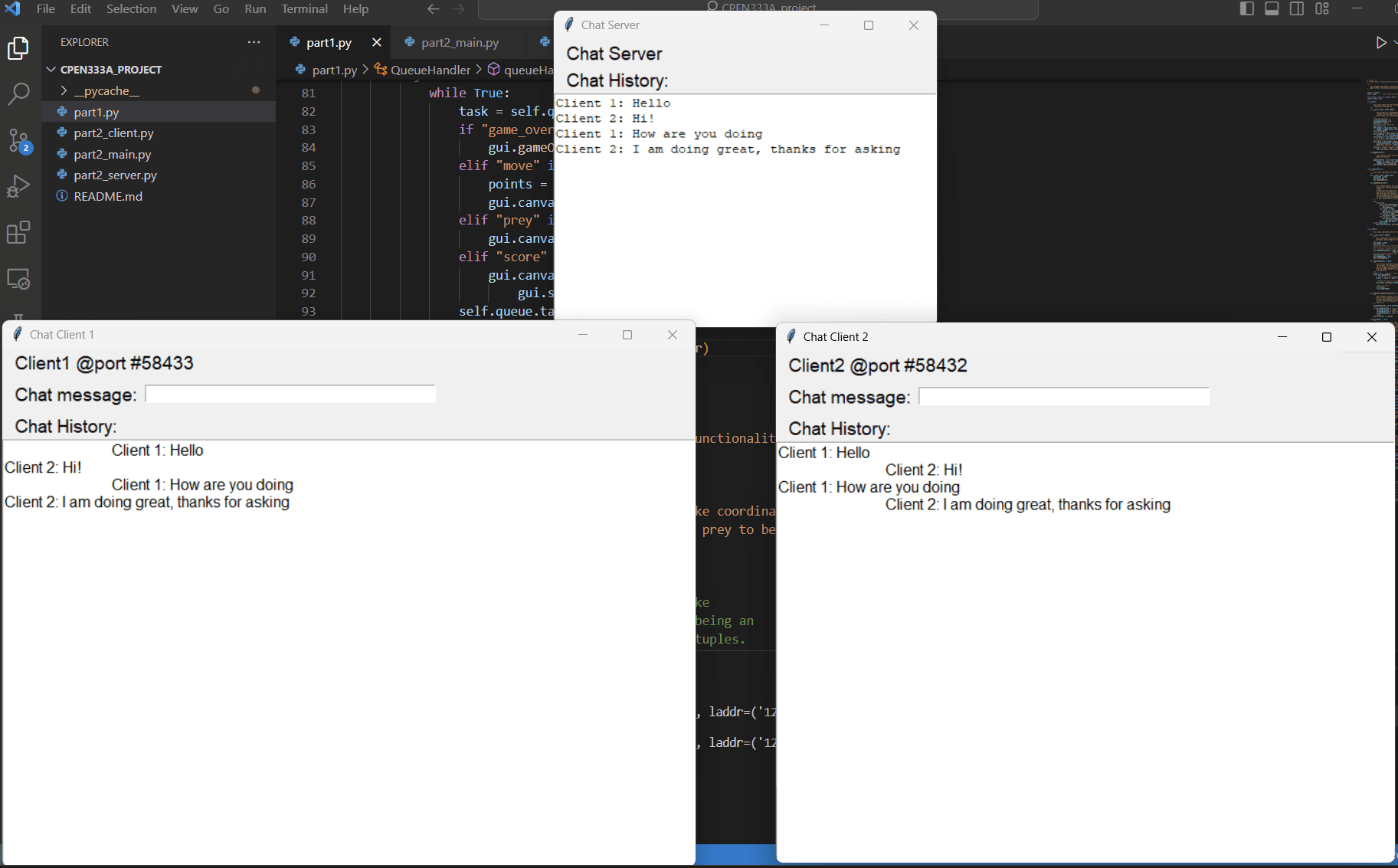Open the Extensions panel
Image resolution: width=1398 pixels, height=868 pixels.
[18, 233]
